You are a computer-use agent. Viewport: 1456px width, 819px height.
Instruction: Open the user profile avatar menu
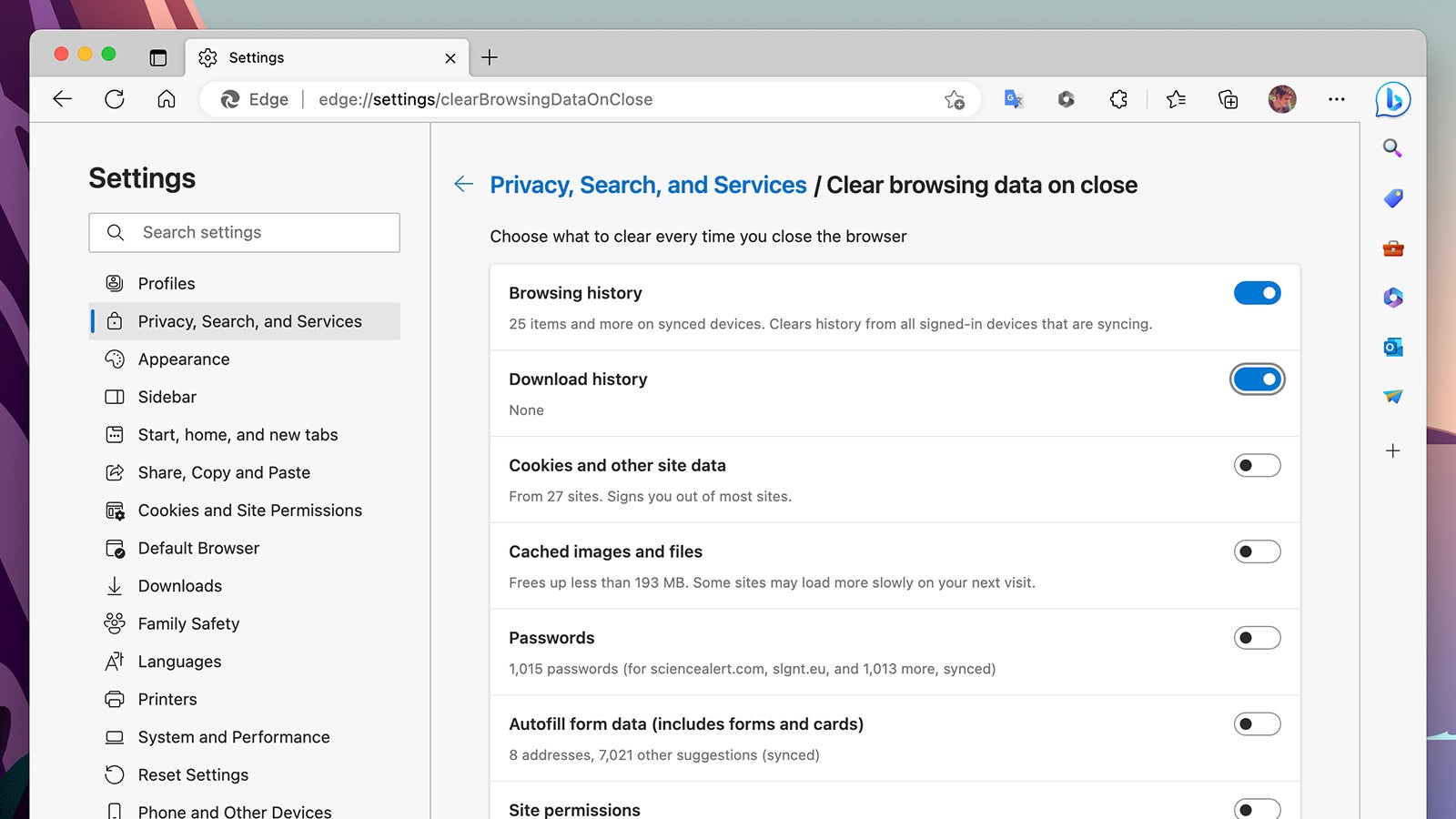[x=1281, y=99]
